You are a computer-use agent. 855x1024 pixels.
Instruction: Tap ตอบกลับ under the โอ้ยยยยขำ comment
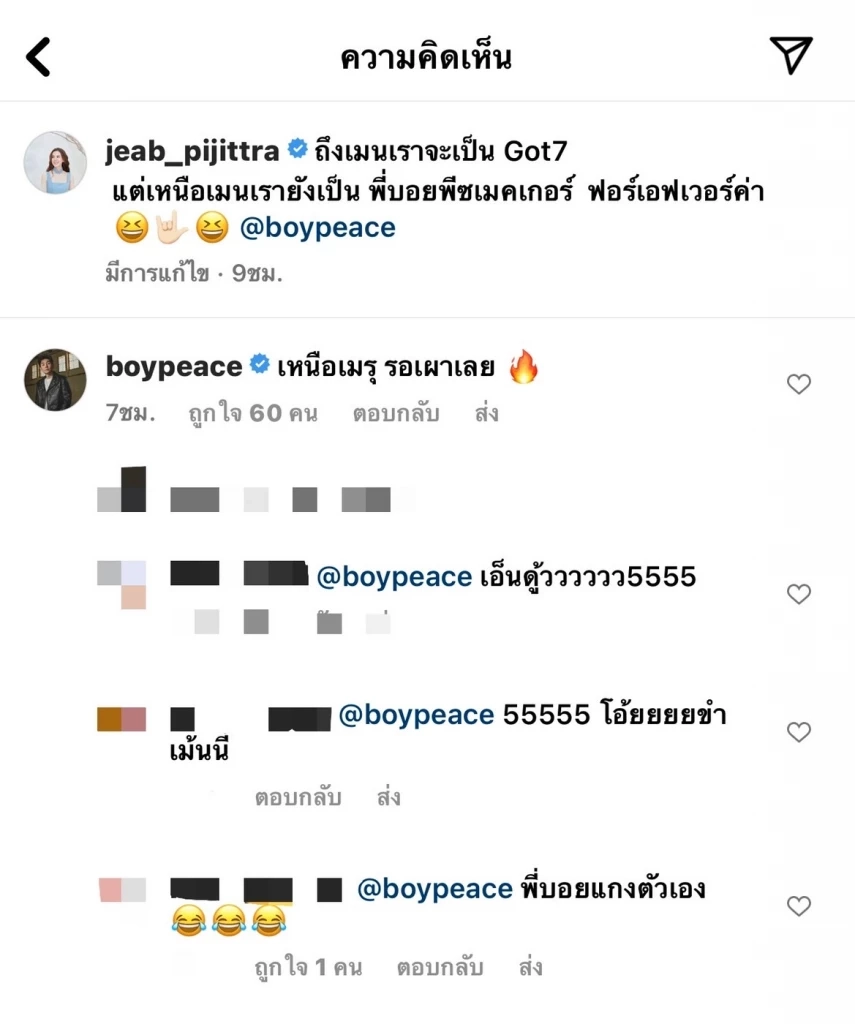pyautogui.click(x=300, y=798)
